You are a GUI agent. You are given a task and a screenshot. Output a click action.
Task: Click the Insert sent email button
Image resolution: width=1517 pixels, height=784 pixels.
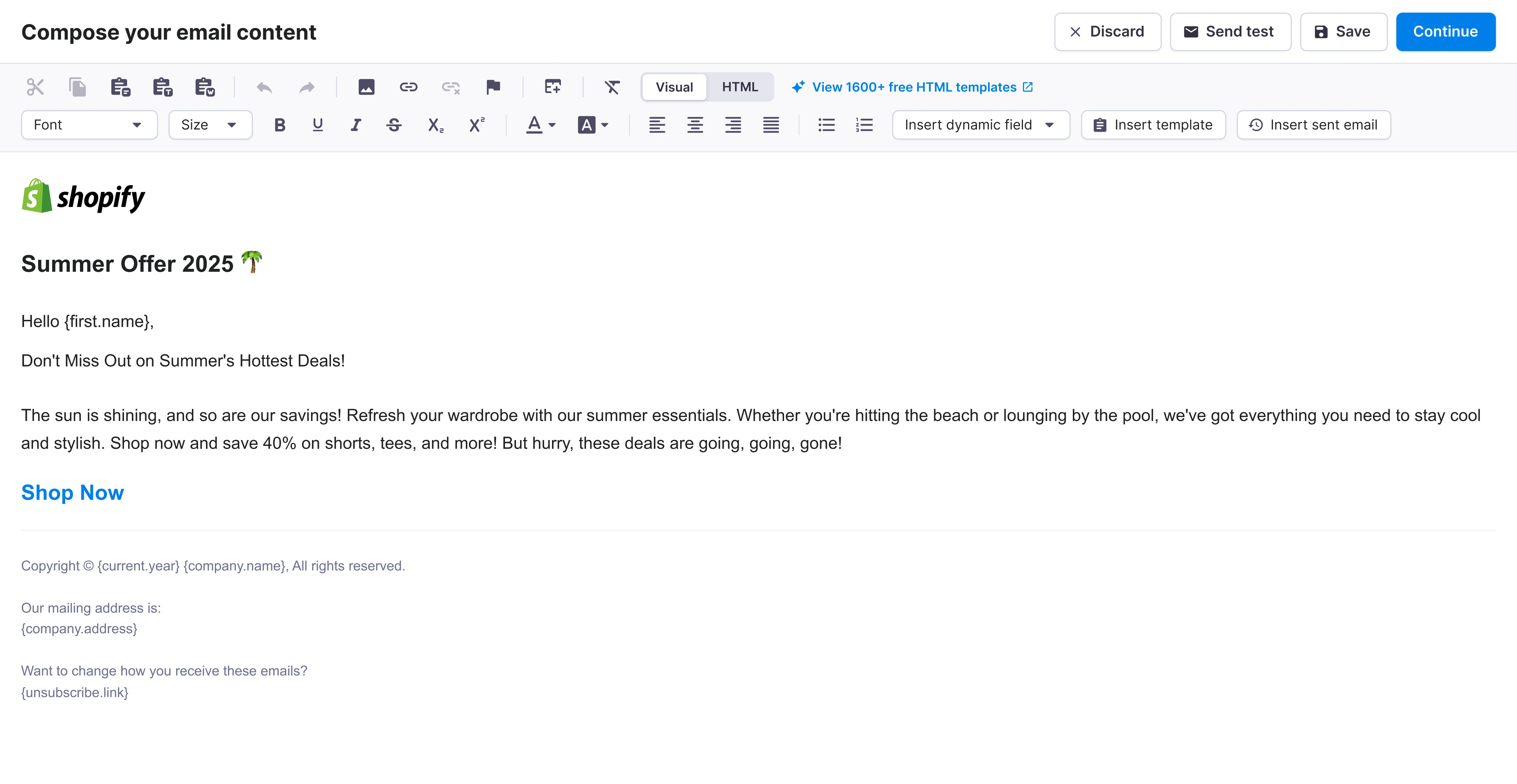point(1314,125)
